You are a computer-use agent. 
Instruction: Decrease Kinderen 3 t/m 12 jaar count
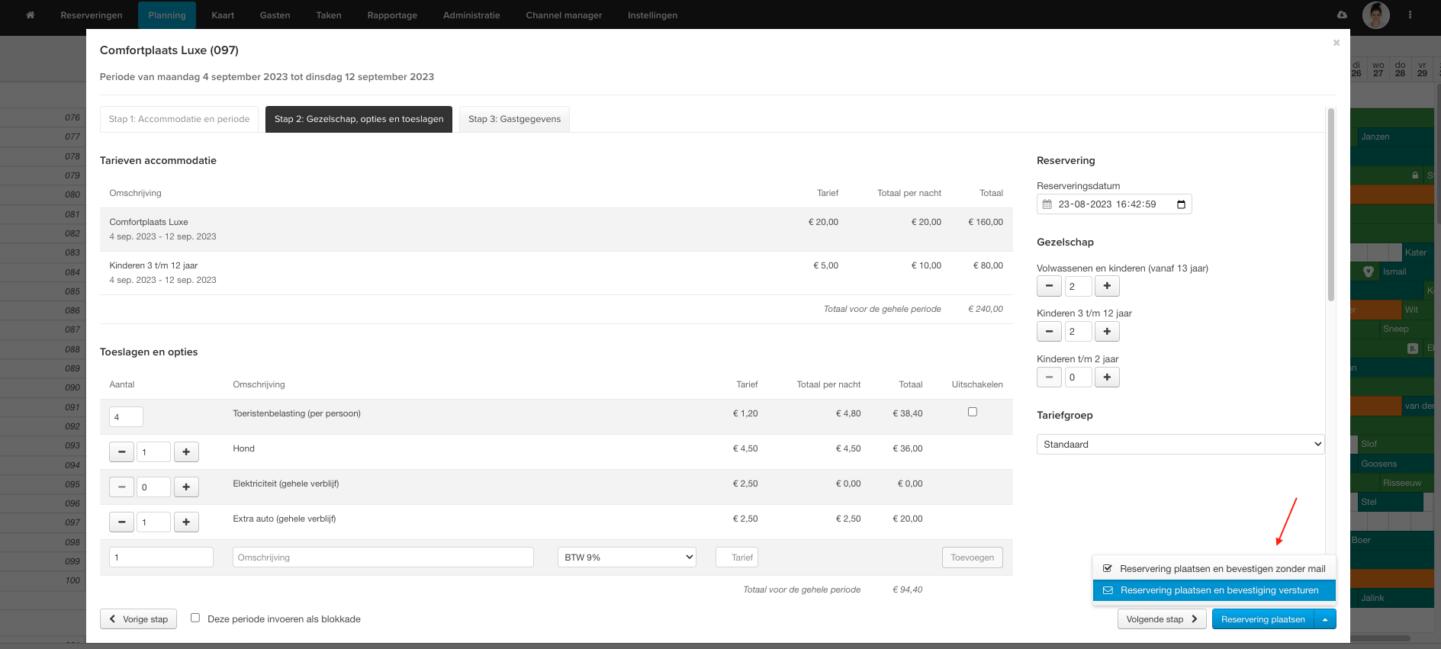click(x=1048, y=332)
